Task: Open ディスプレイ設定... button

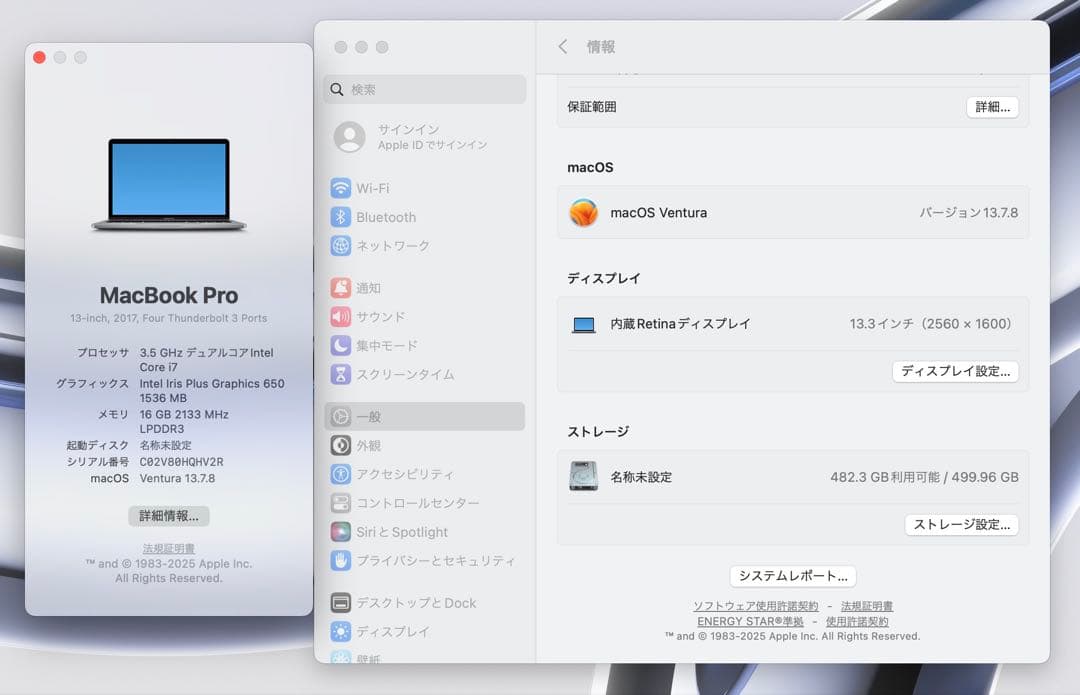Action: (955, 371)
